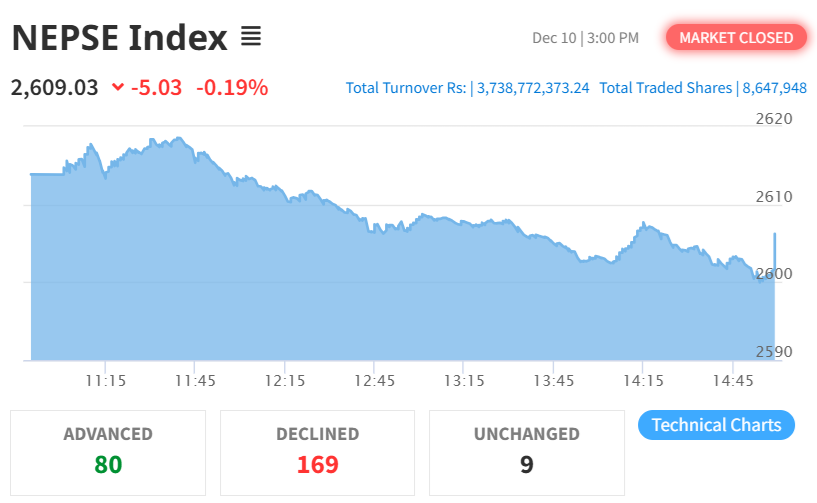Click the red down arrow indicator
The width and height of the screenshot is (817, 503).
tap(118, 88)
